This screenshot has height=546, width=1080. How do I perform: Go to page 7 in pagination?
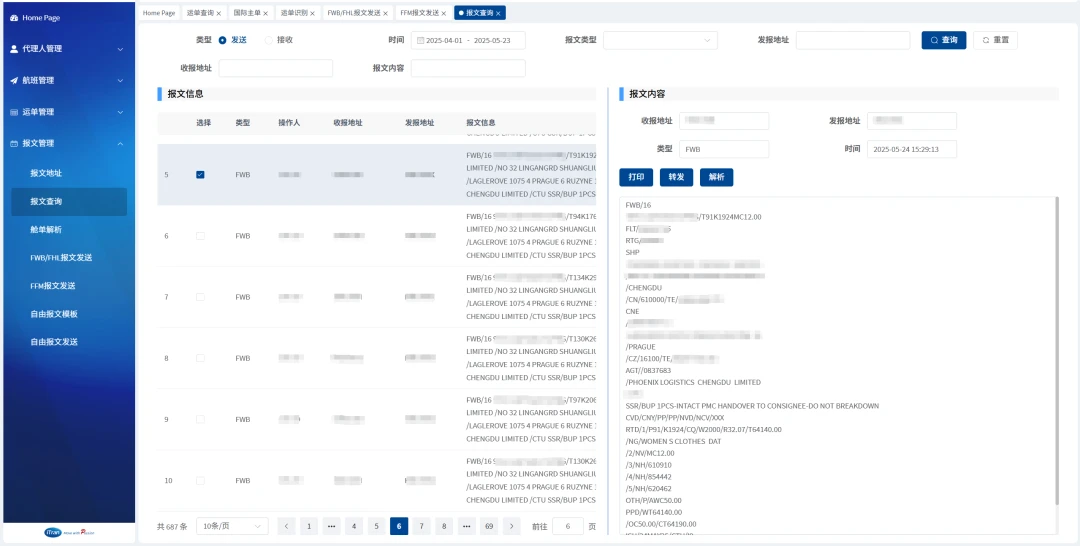[422, 526]
